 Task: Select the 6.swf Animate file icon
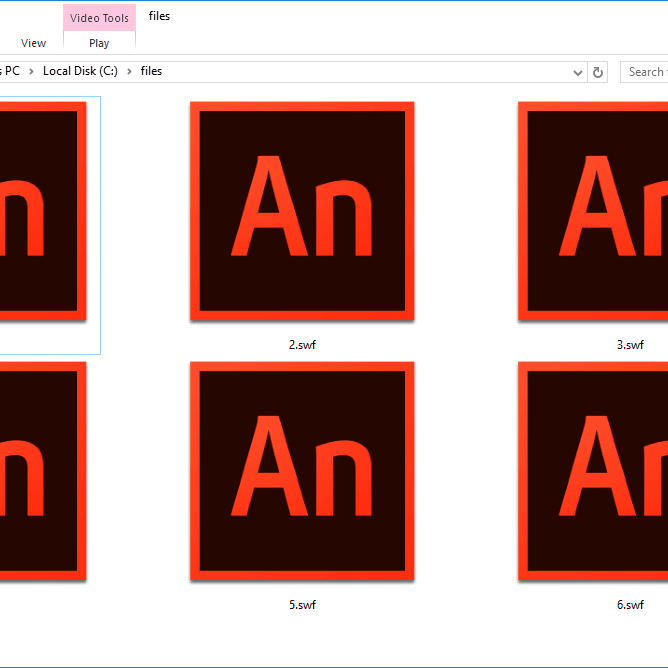[x=593, y=471]
